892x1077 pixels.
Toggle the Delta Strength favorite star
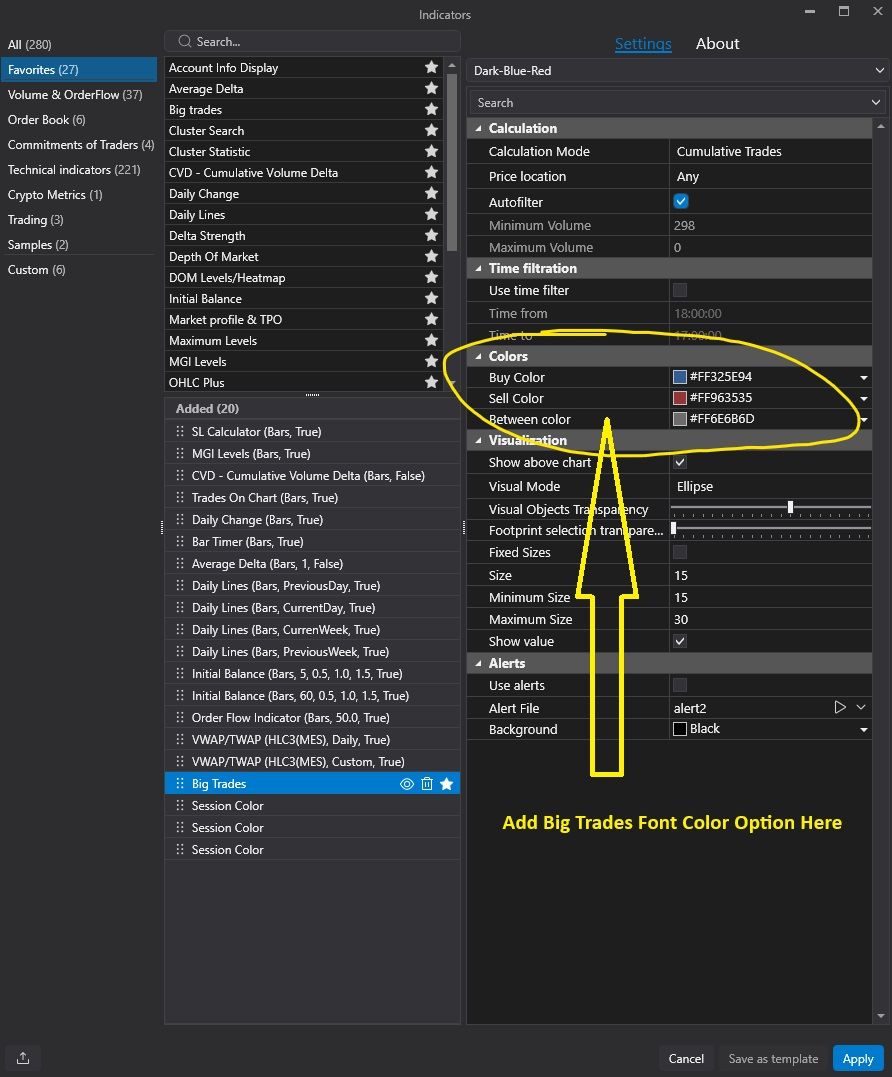431,236
